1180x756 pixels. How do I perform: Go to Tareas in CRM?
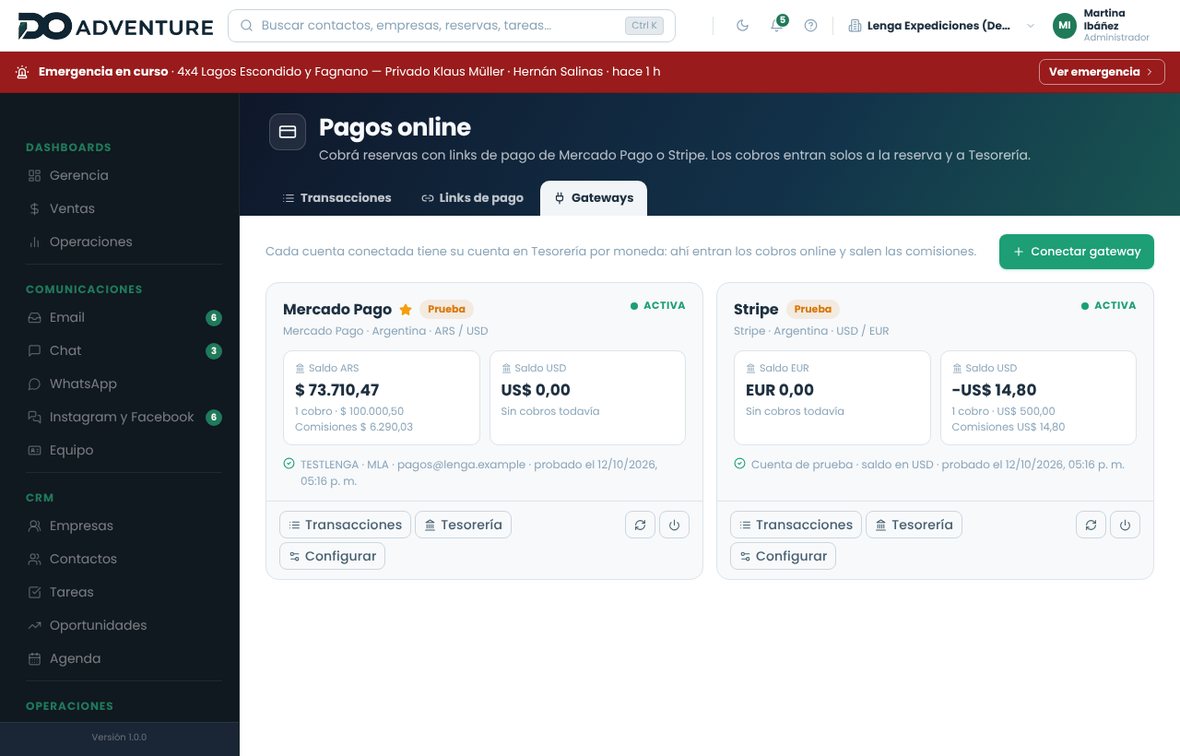pos(123,592)
